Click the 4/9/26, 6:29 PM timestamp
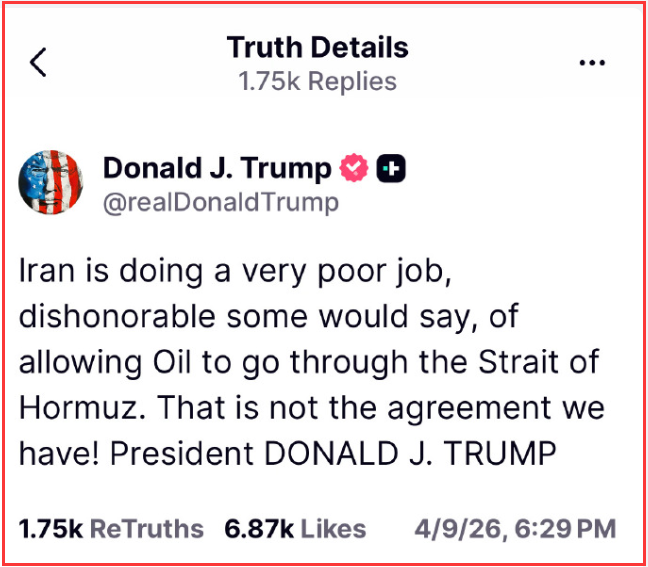Image resolution: width=648 pixels, height=567 pixels. tap(515, 529)
